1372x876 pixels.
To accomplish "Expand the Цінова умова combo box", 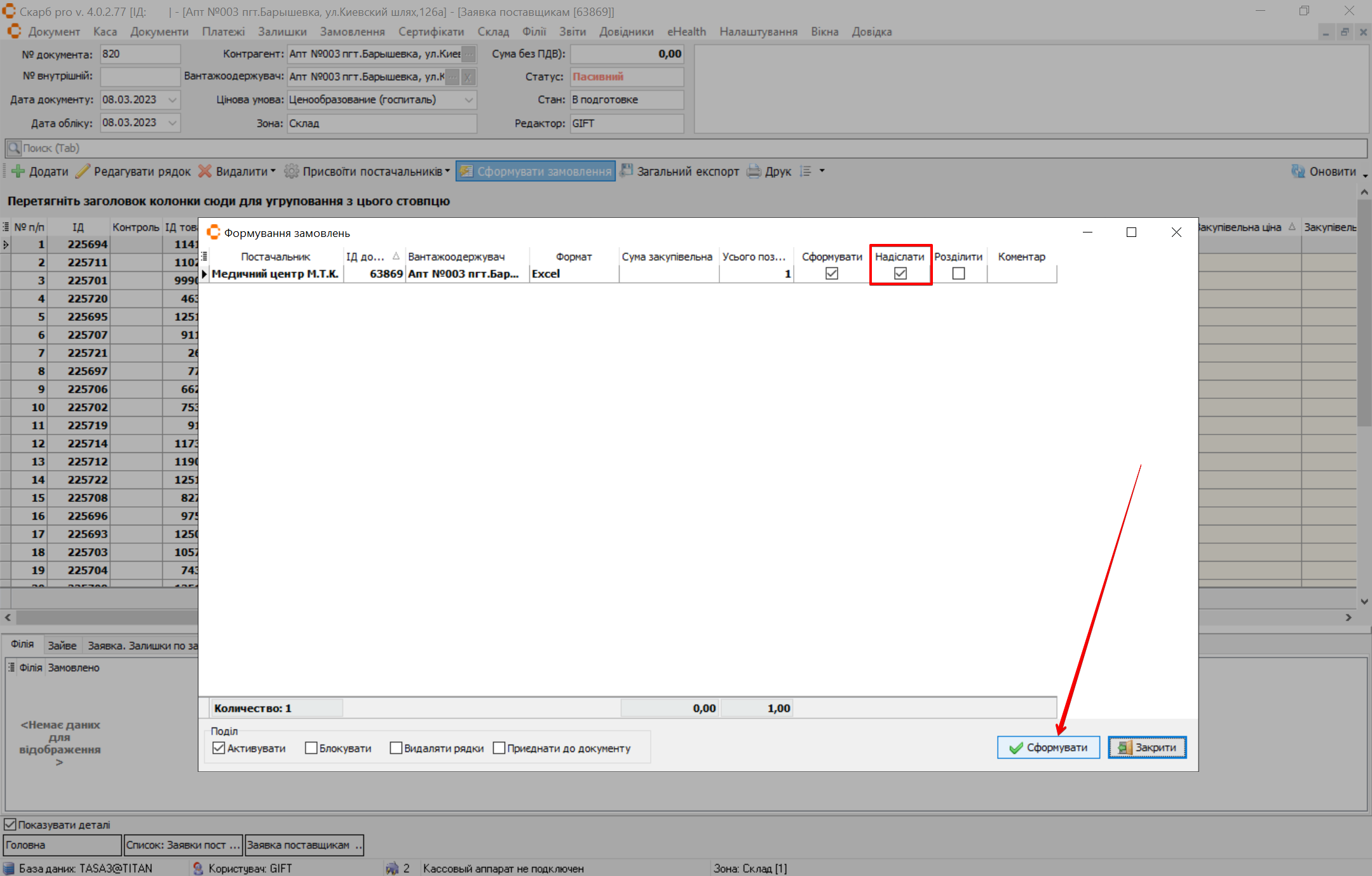I will coord(468,100).
